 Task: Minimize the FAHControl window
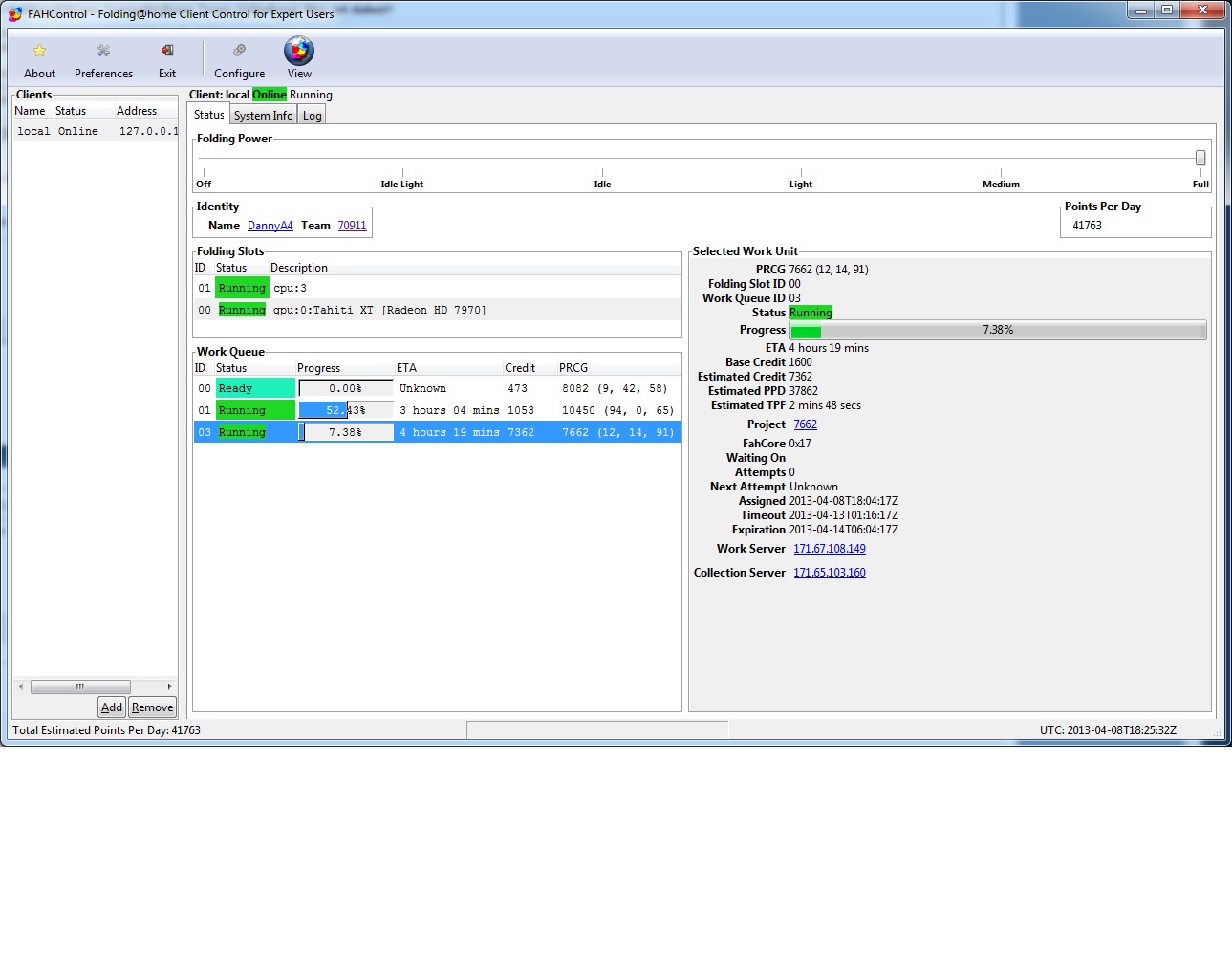pyautogui.click(x=1140, y=11)
